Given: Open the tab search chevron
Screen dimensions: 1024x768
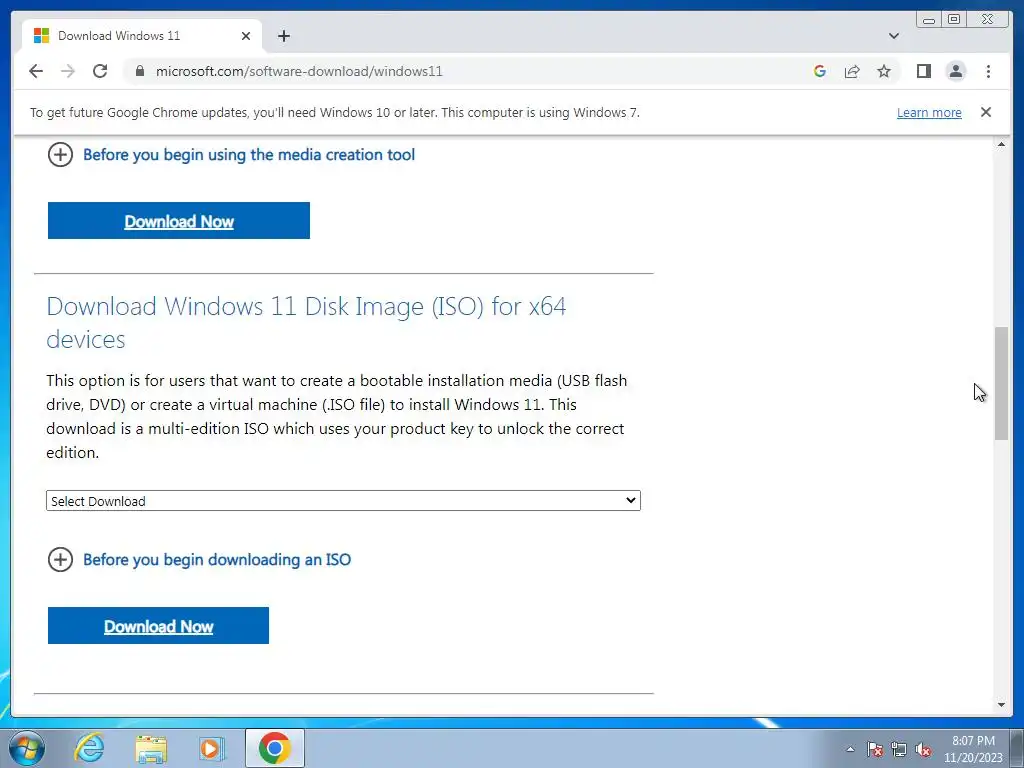Looking at the screenshot, I should coord(893,36).
